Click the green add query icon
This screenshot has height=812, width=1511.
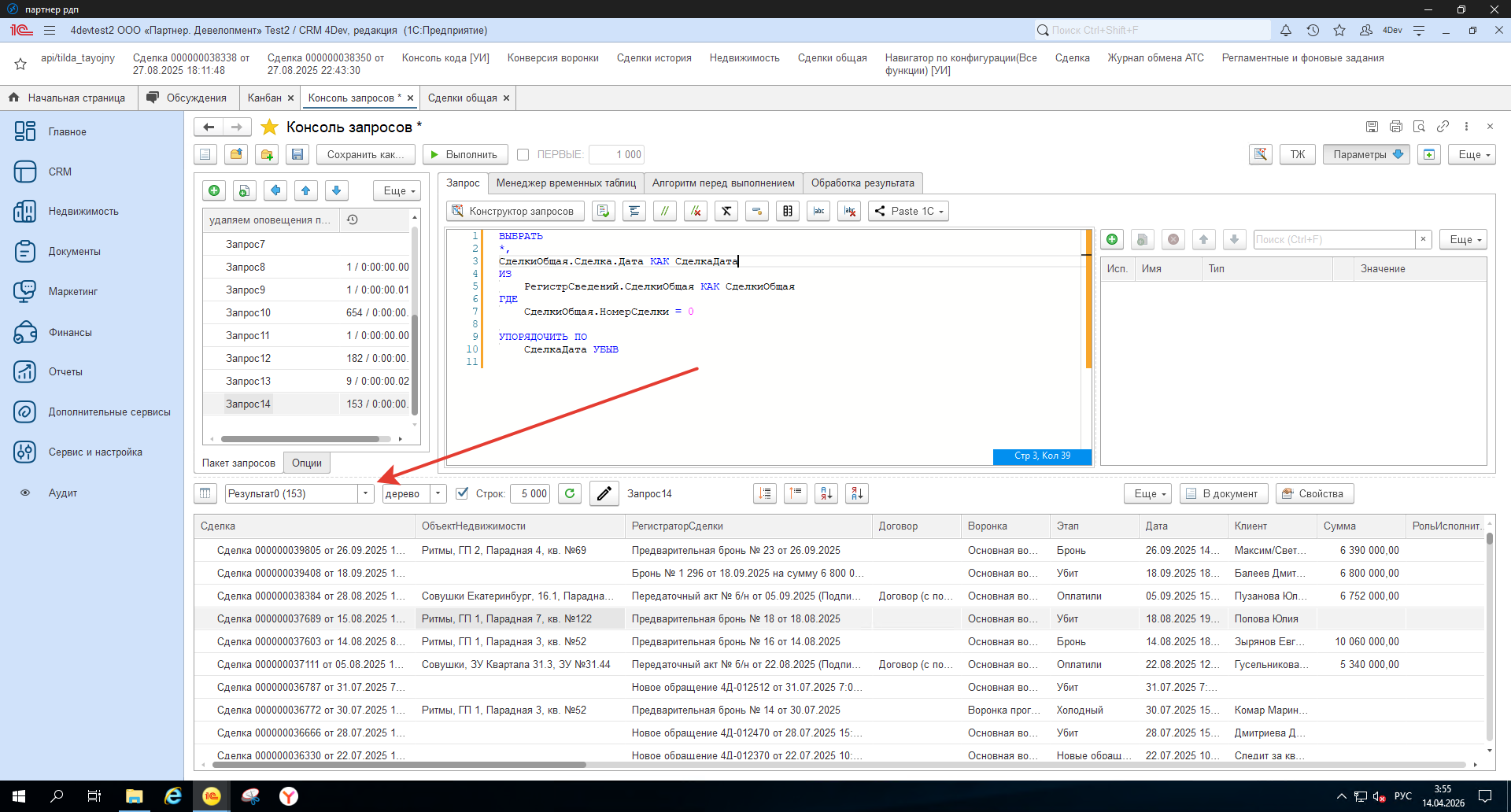214,190
